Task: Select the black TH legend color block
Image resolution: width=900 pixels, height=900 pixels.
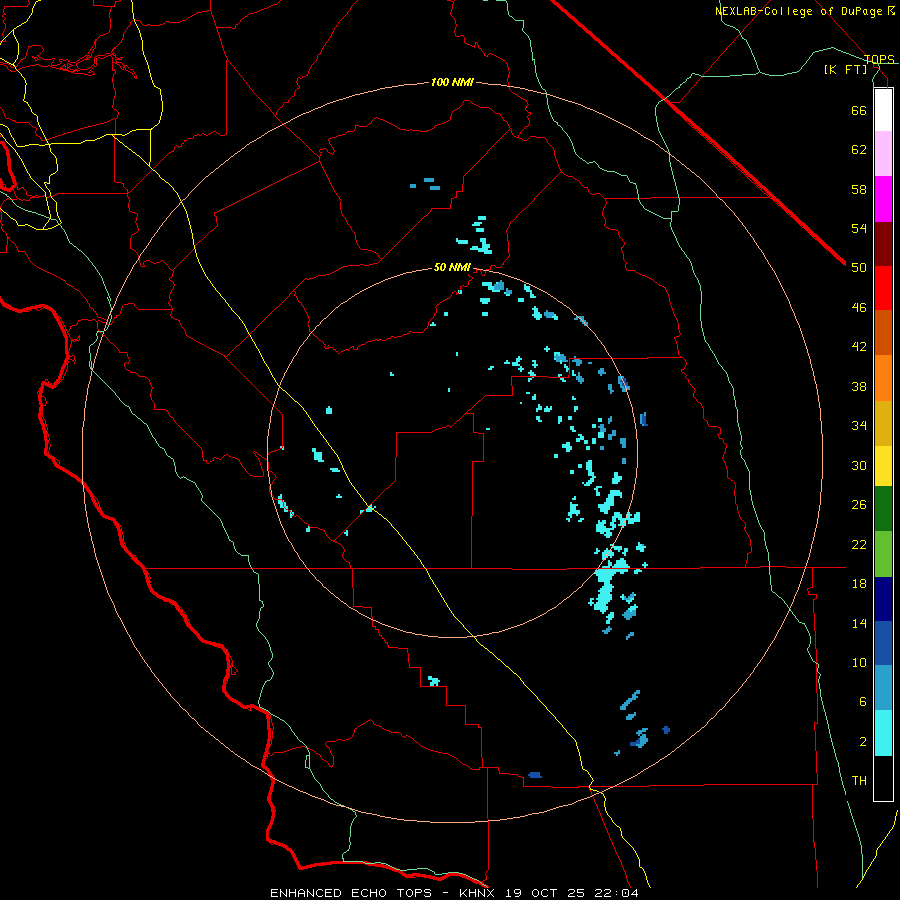Action: click(883, 778)
